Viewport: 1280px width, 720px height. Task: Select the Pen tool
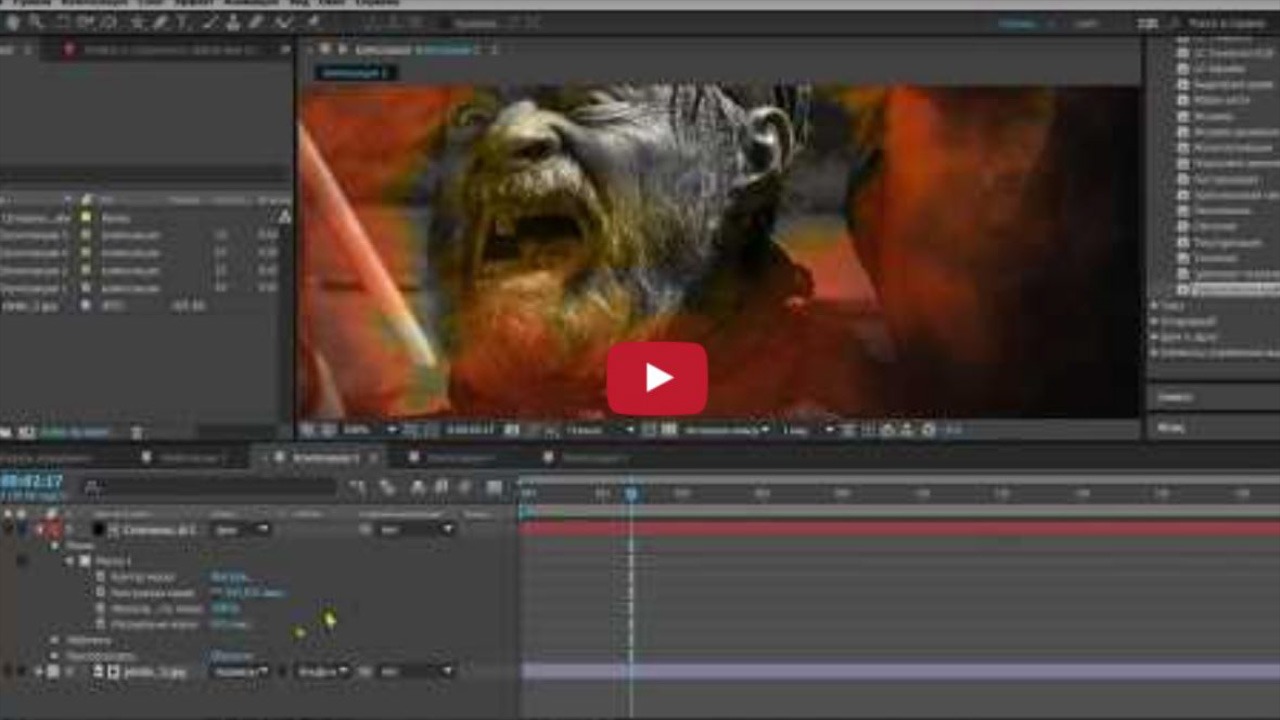tap(161, 21)
